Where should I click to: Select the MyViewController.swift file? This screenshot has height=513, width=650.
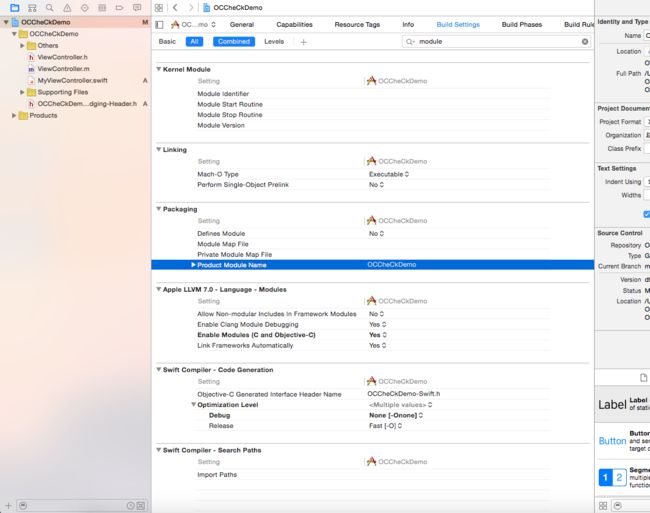[72, 80]
